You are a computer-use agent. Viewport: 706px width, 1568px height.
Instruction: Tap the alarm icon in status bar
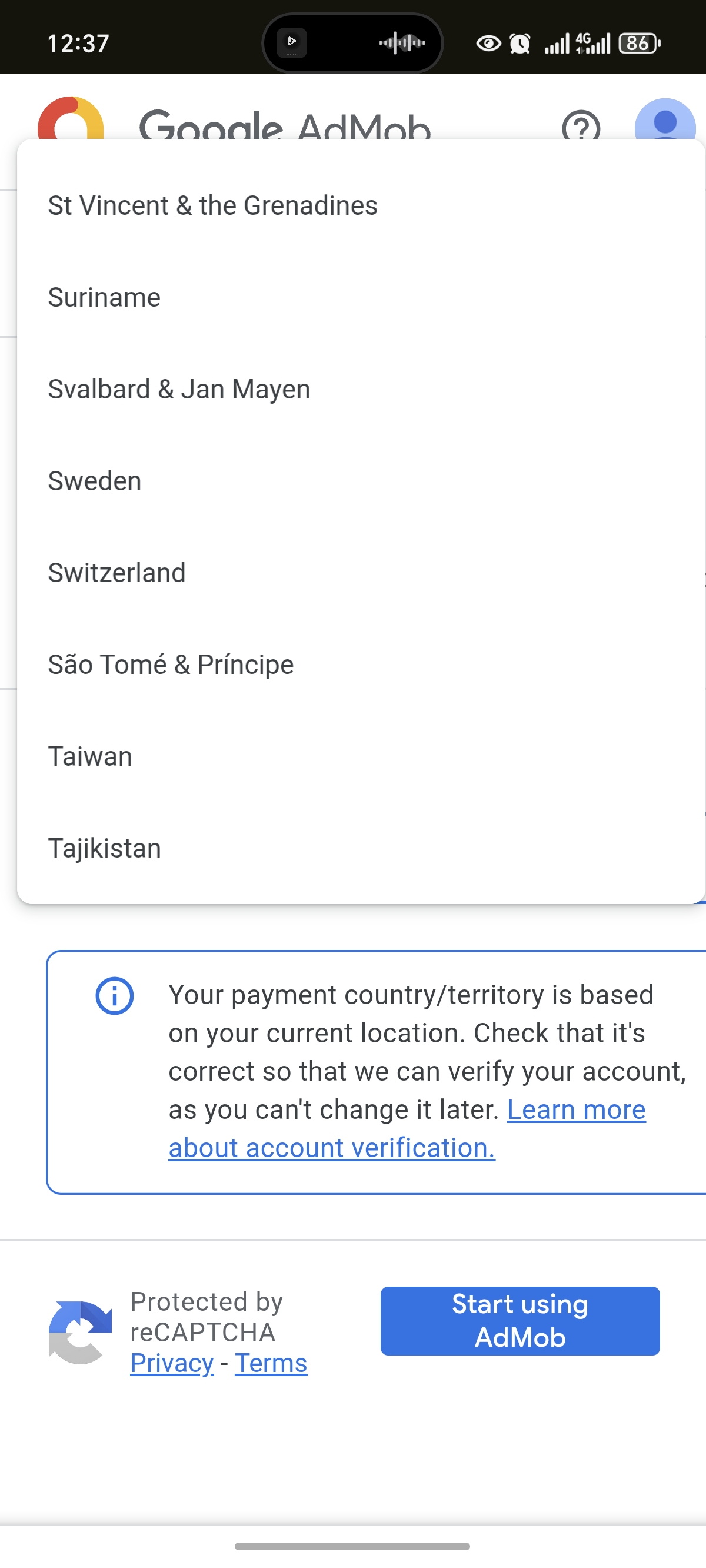519,43
